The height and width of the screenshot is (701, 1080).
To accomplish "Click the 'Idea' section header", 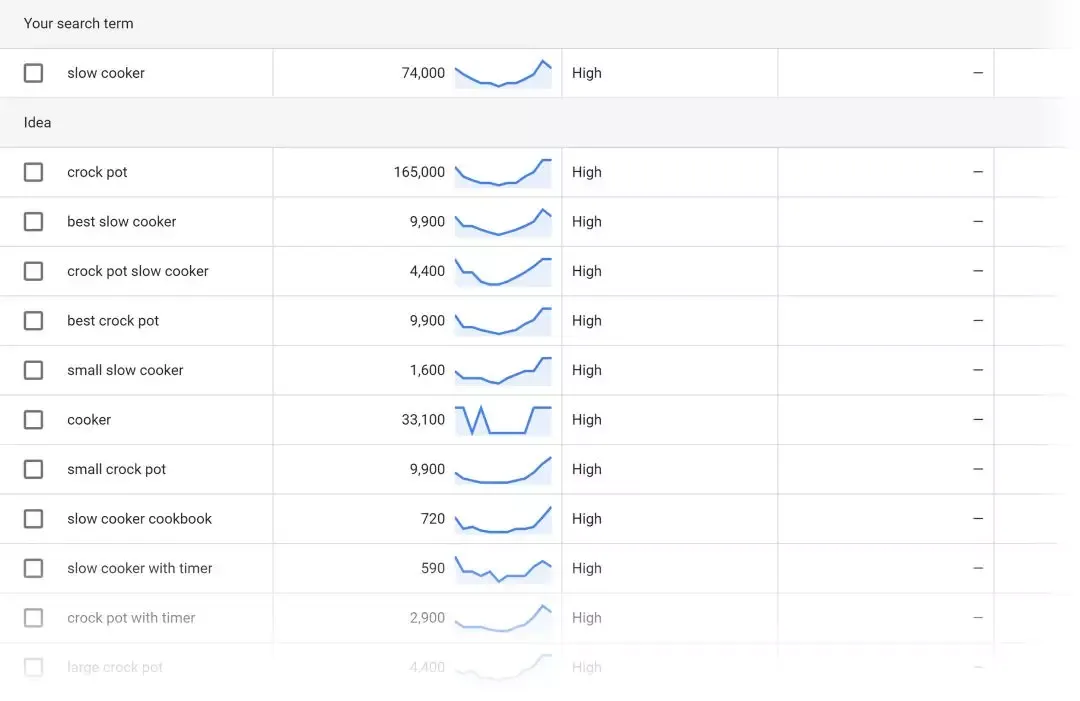I will point(38,123).
